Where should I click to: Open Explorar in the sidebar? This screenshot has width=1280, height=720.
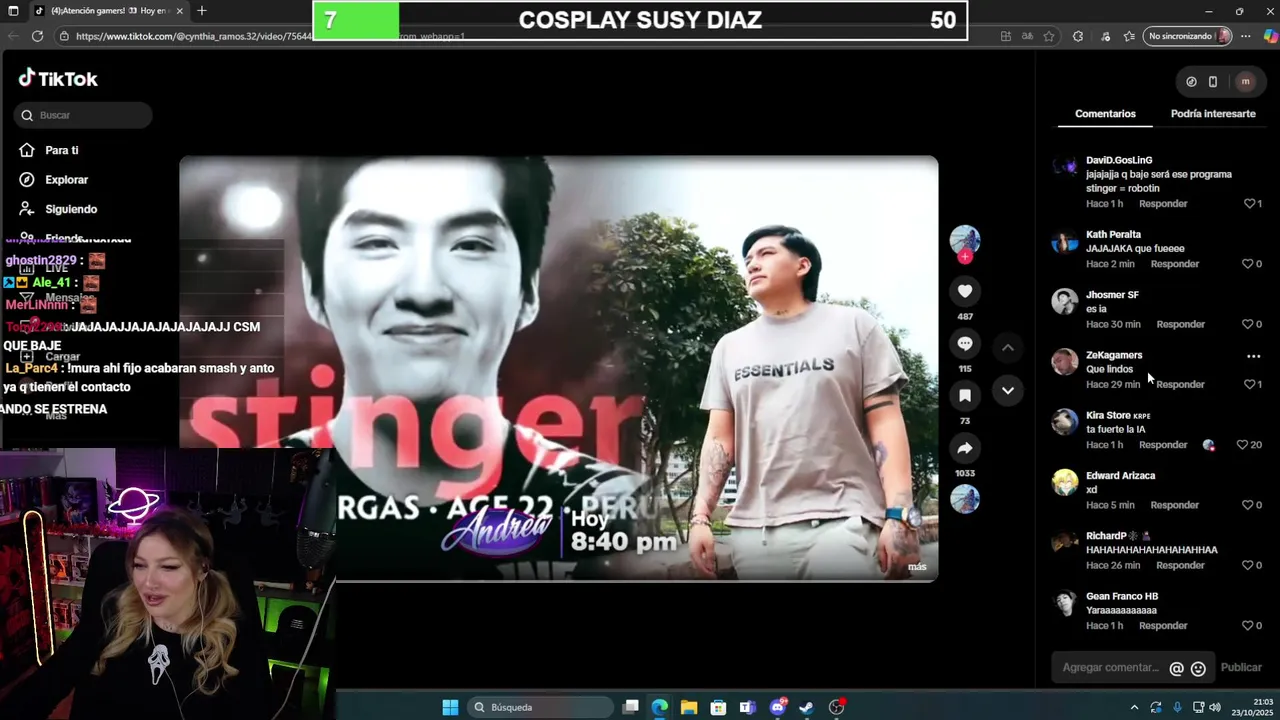click(x=66, y=180)
